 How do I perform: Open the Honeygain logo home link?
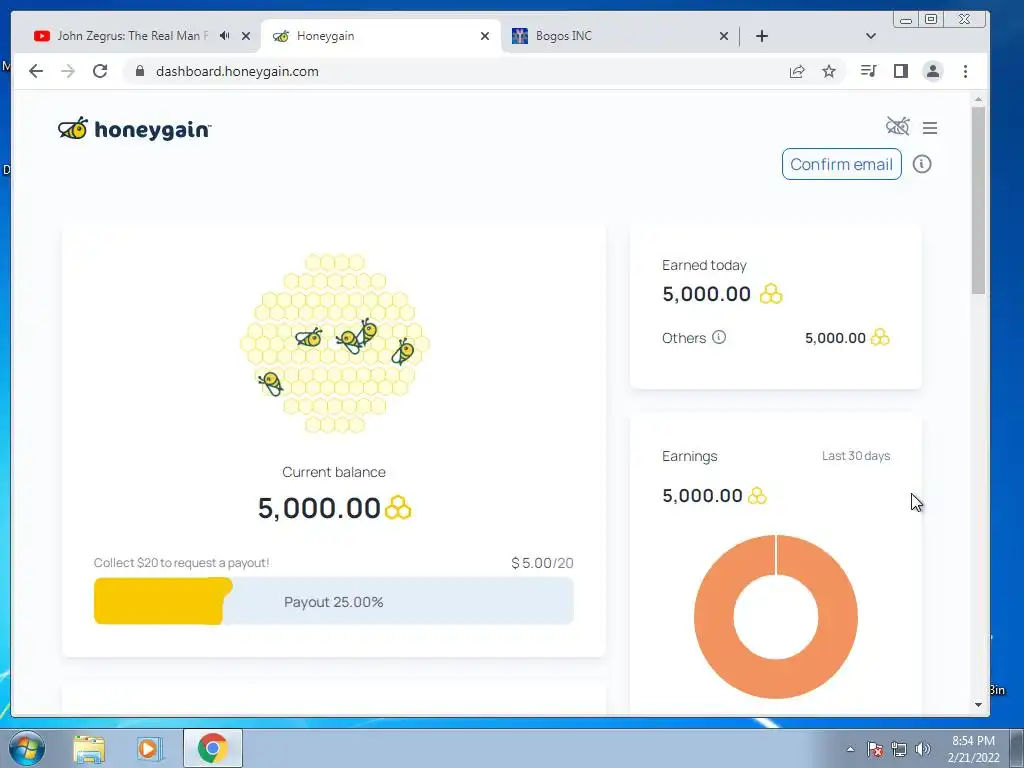[x=135, y=129]
